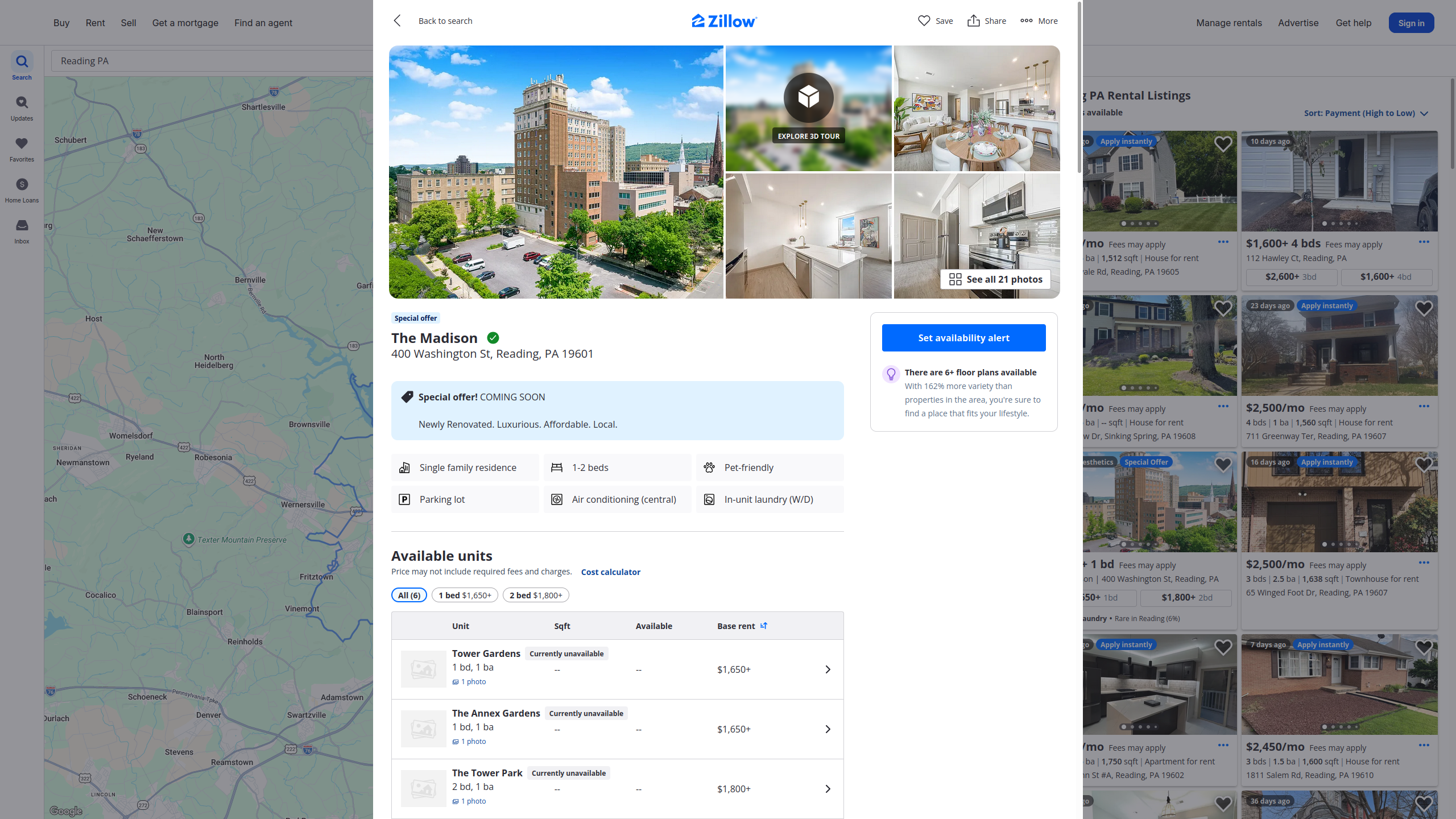Filter units by 2 bed $1,800+
1456x819 pixels.
(536, 595)
